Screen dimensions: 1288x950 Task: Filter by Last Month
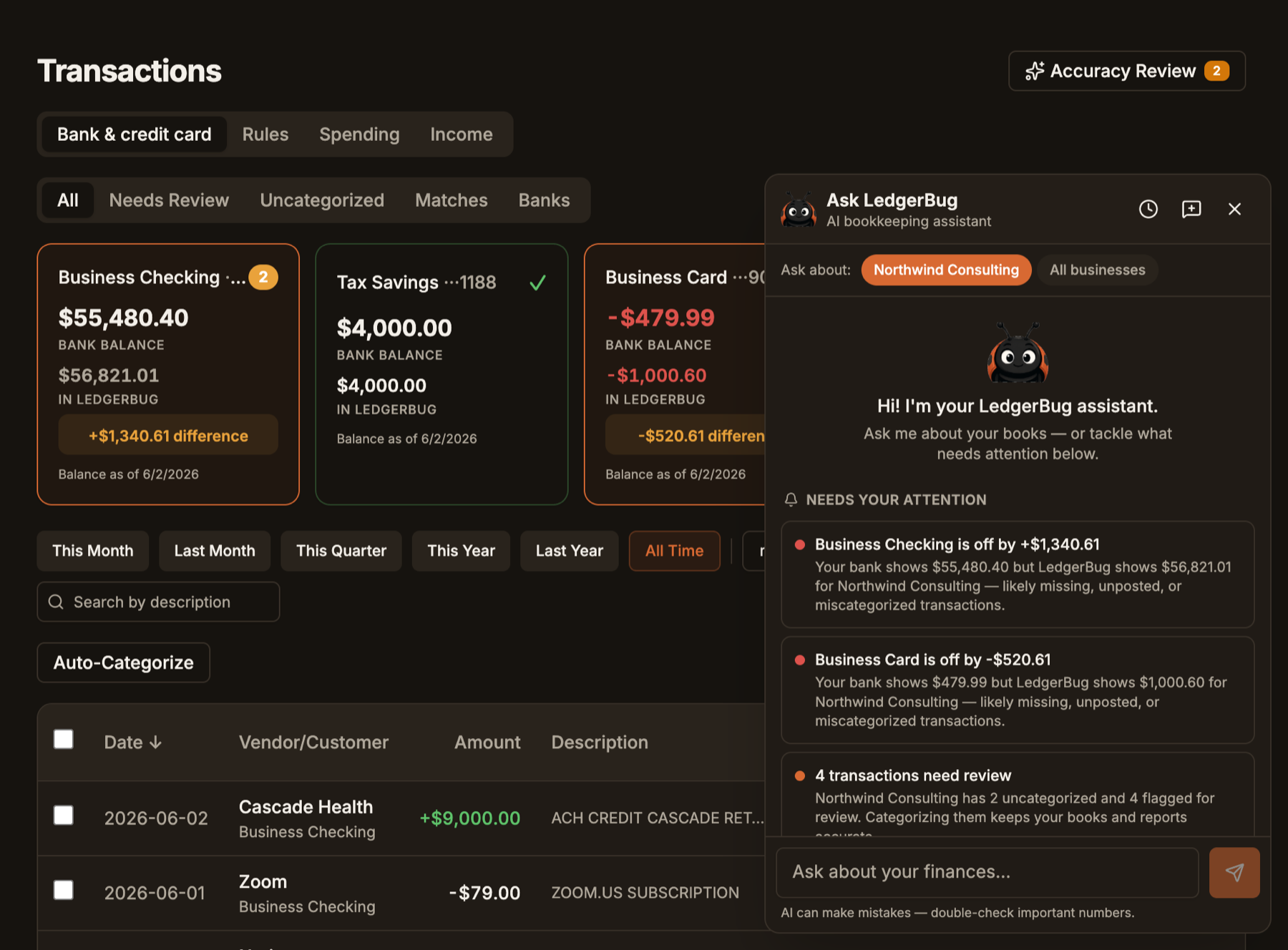[x=215, y=551]
